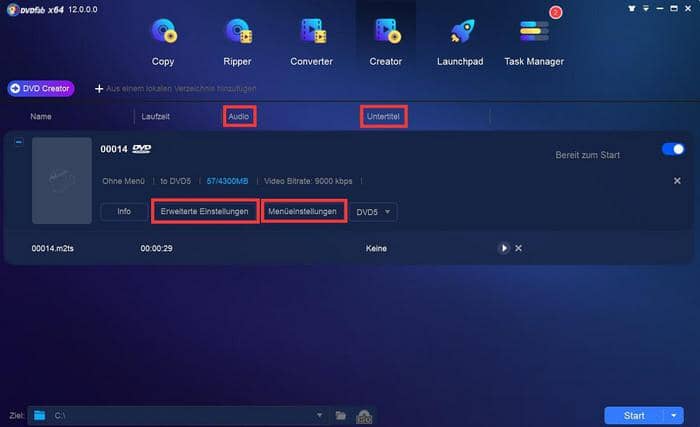Screen dimensions: 700x427
Task: Expand the DVD5 output size dropdown
Action: click(x=373, y=212)
